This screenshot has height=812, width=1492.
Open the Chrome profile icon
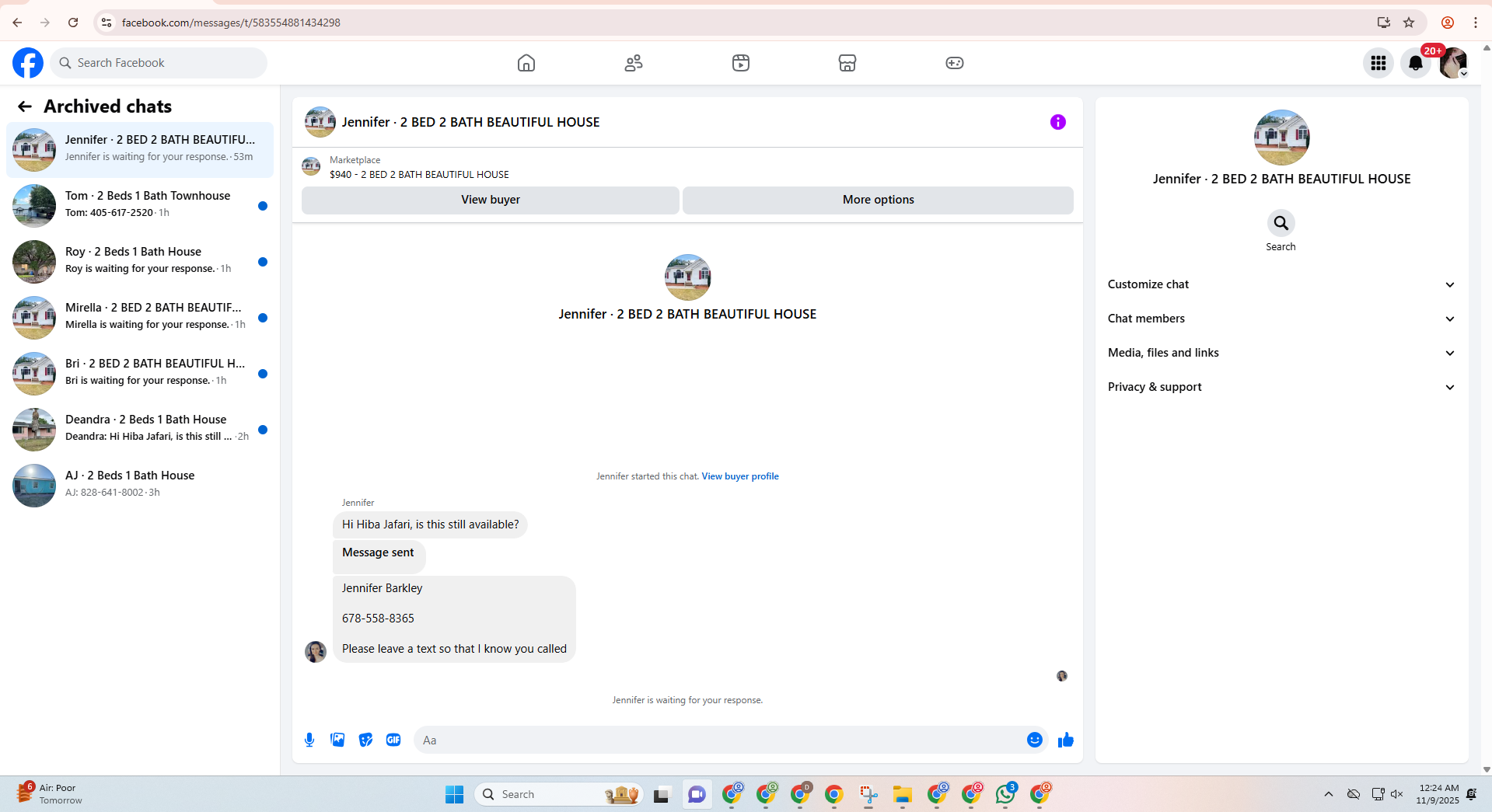coord(1448,23)
